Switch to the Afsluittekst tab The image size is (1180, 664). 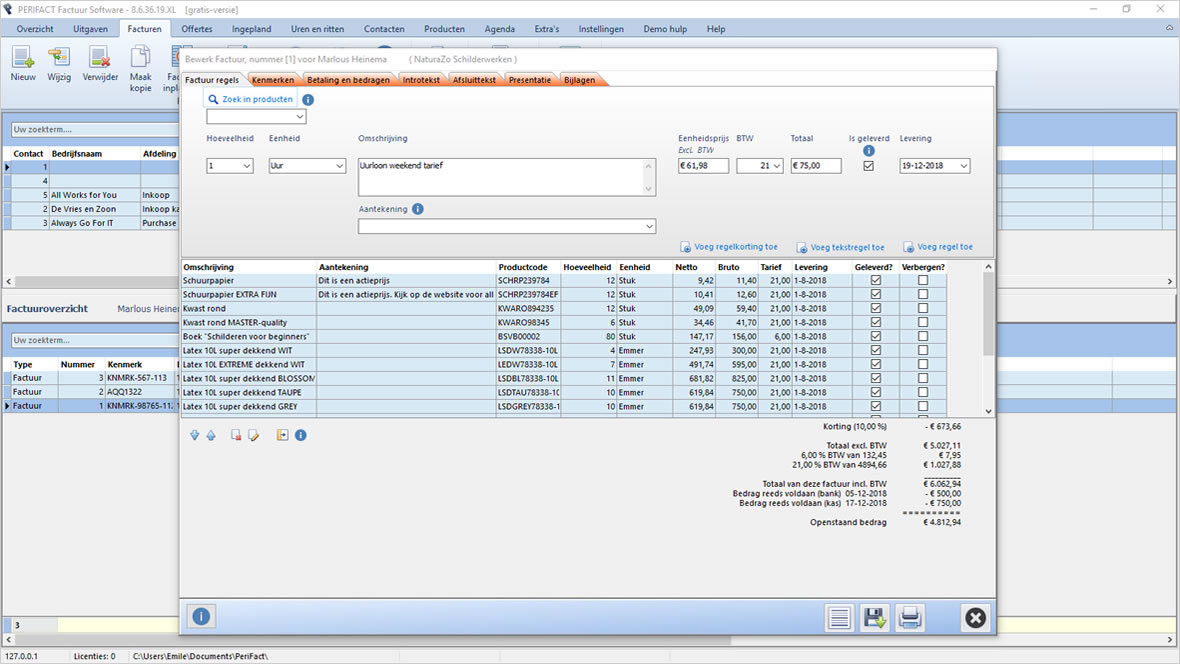[474, 80]
